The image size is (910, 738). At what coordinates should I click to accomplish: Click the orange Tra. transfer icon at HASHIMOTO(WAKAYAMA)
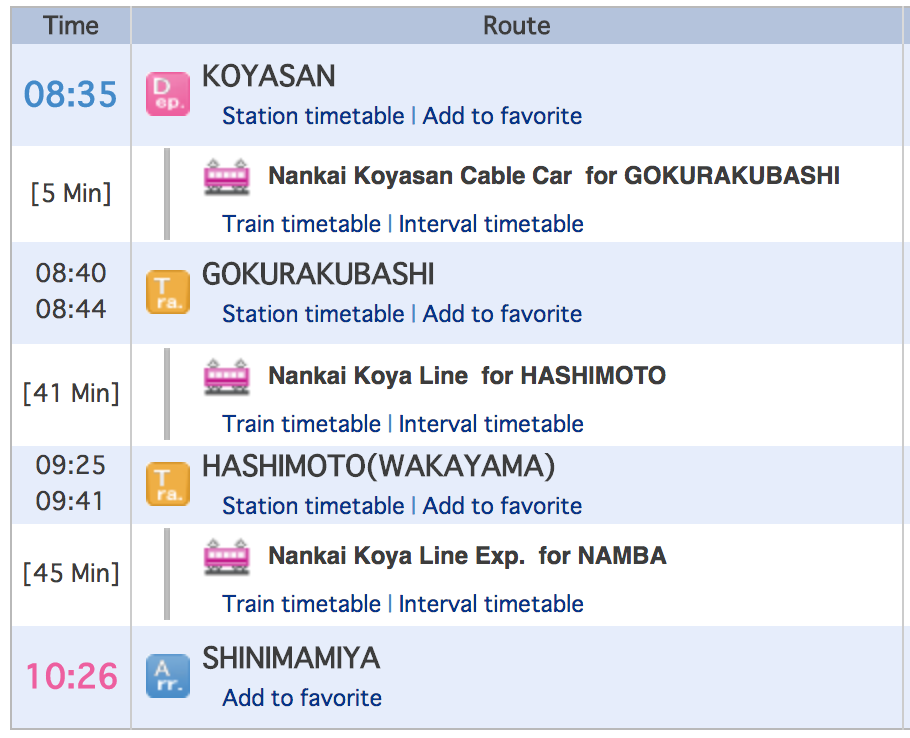(167, 484)
